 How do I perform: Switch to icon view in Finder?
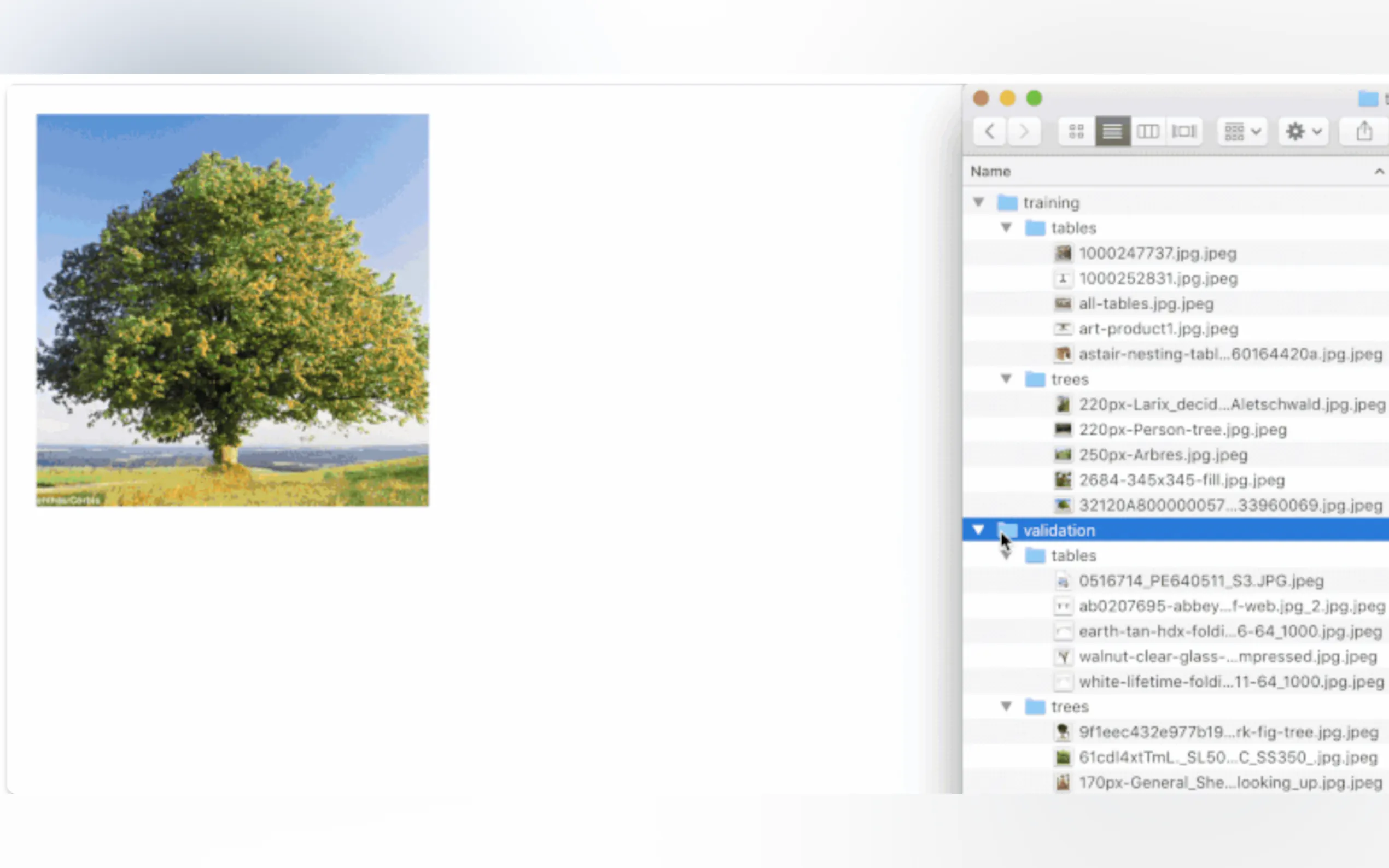[x=1077, y=132]
